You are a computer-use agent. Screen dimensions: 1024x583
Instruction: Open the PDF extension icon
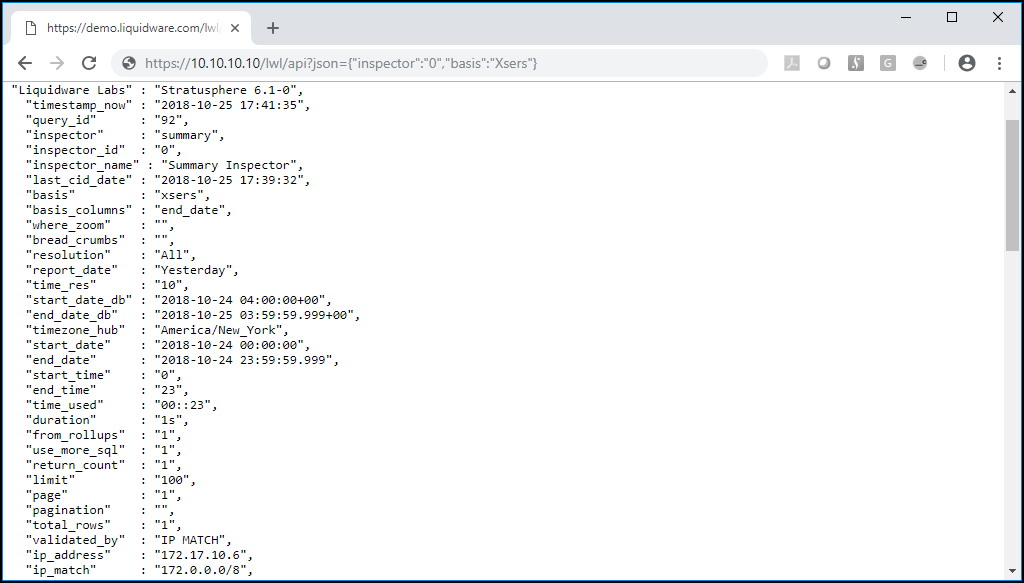792,63
